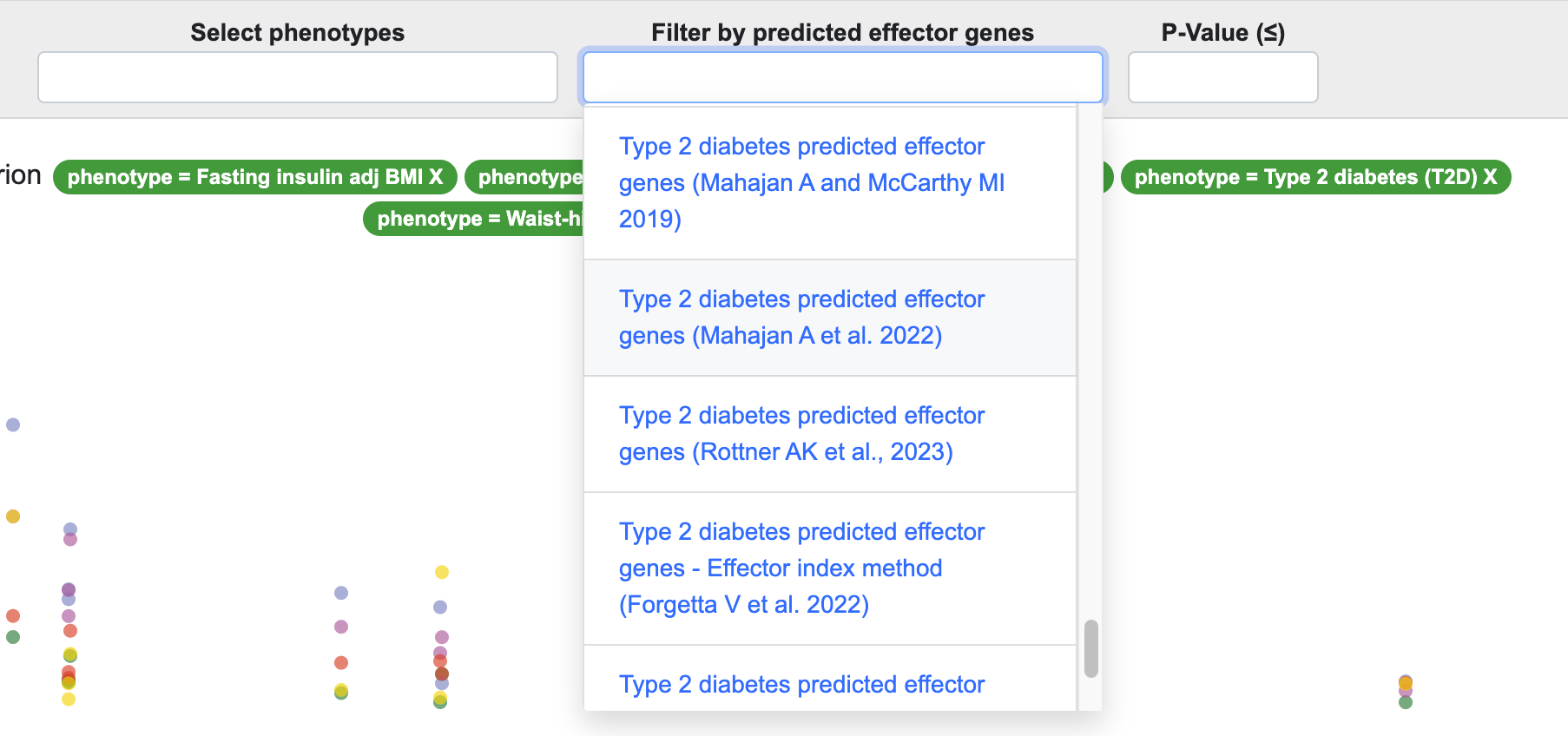Select the partially visible bottom dropdown option
Image resolution: width=1568 pixels, height=736 pixels.
coord(801,685)
